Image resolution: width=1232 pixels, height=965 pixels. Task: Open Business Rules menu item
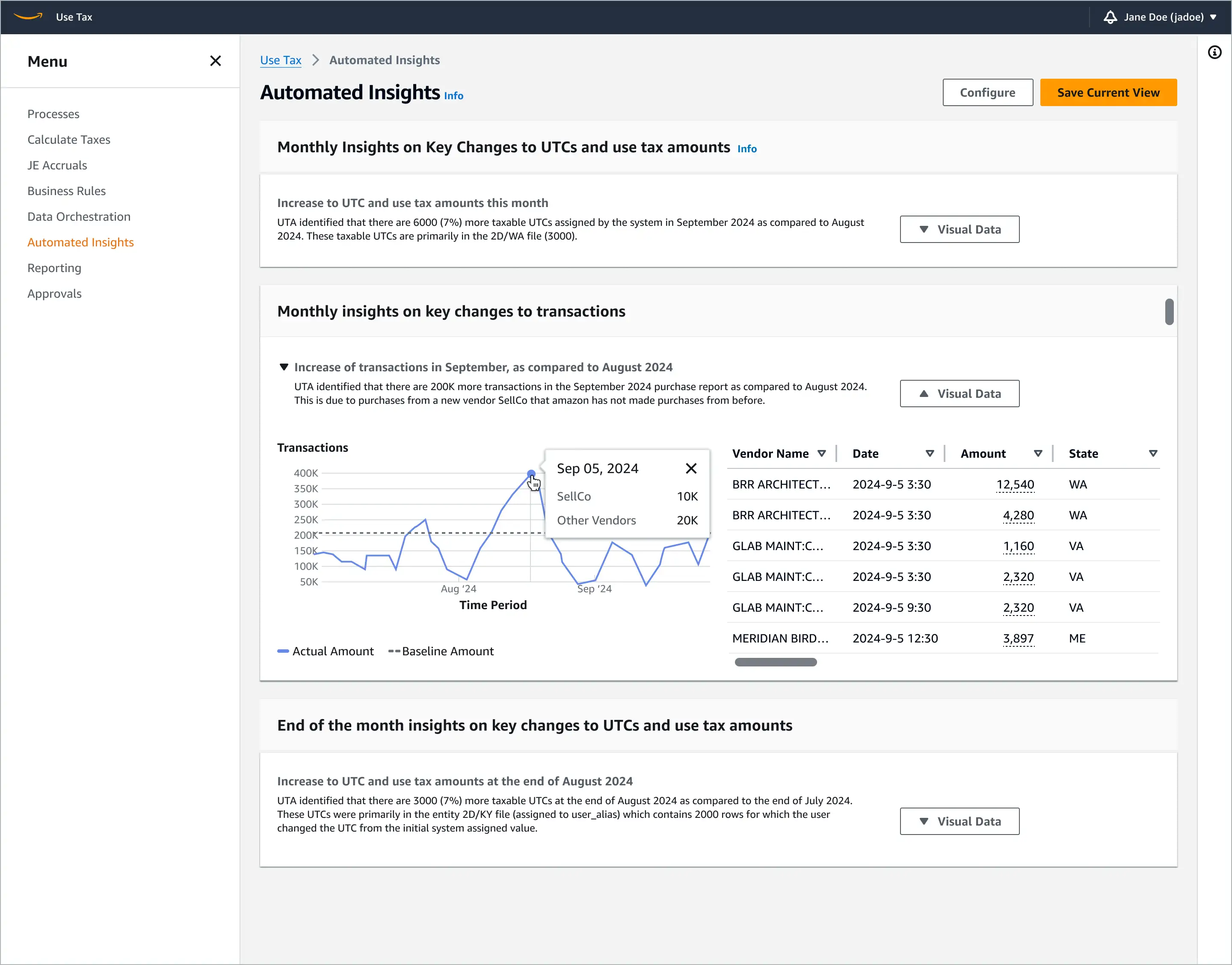pos(67,191)
